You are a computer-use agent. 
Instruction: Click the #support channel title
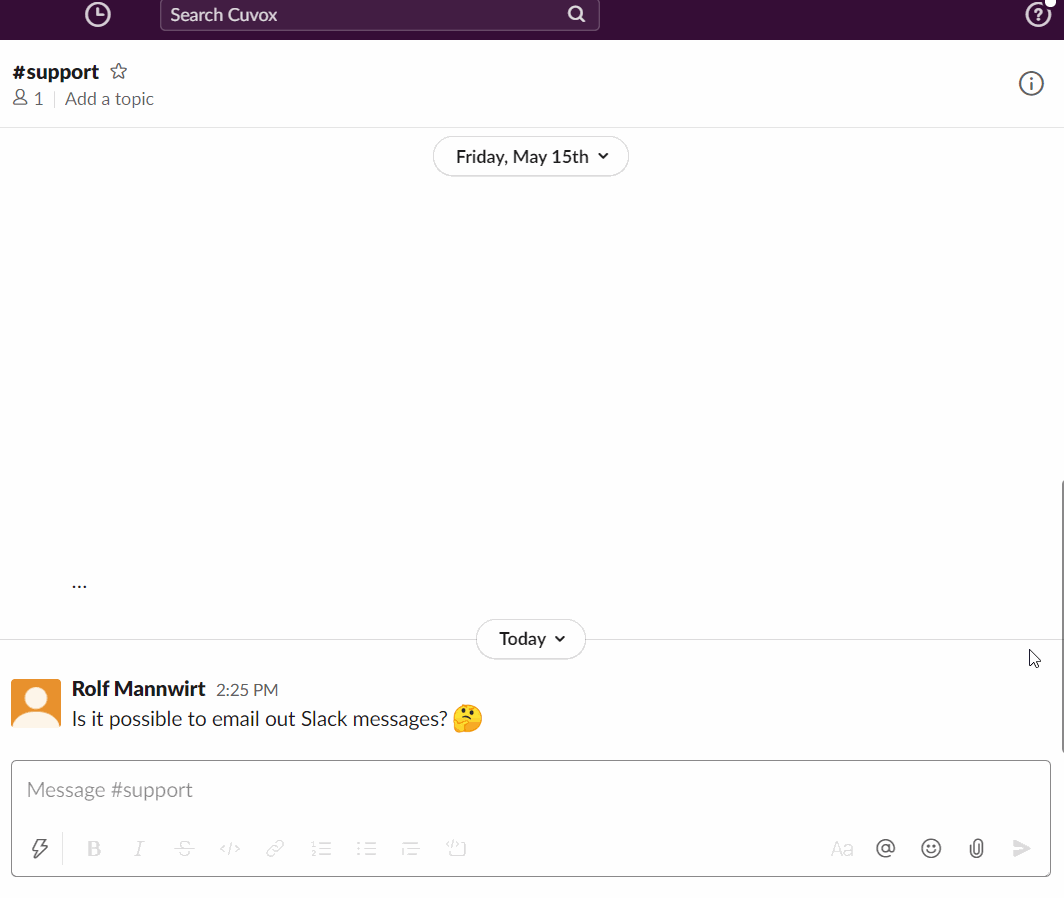click(56, 72)
